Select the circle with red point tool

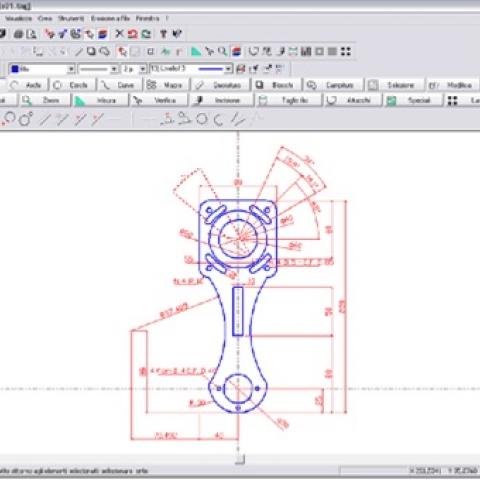click(x=8, y=119)
